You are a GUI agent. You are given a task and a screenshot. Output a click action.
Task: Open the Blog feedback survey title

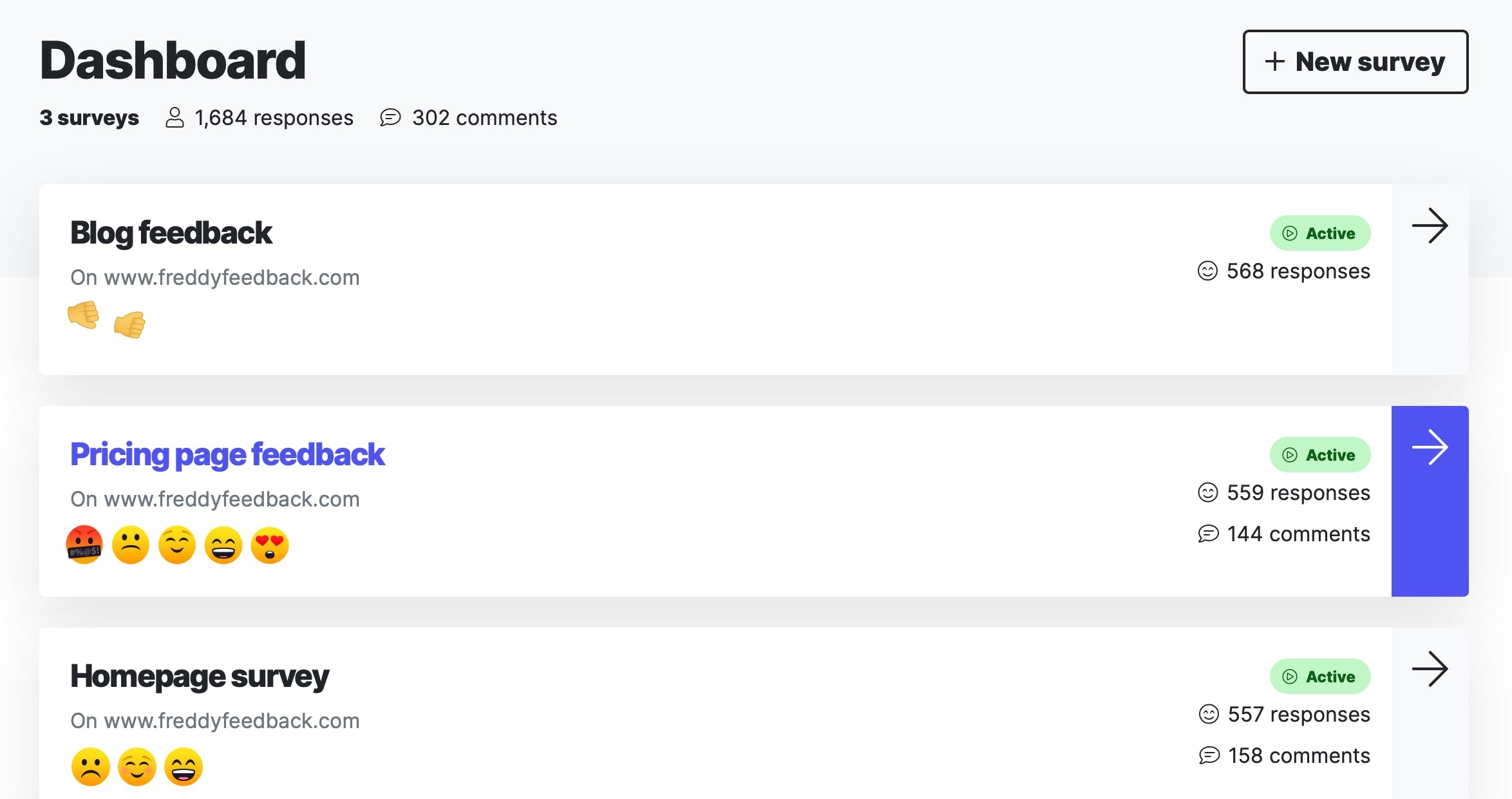pyautogui.click(x=171, y=233)
